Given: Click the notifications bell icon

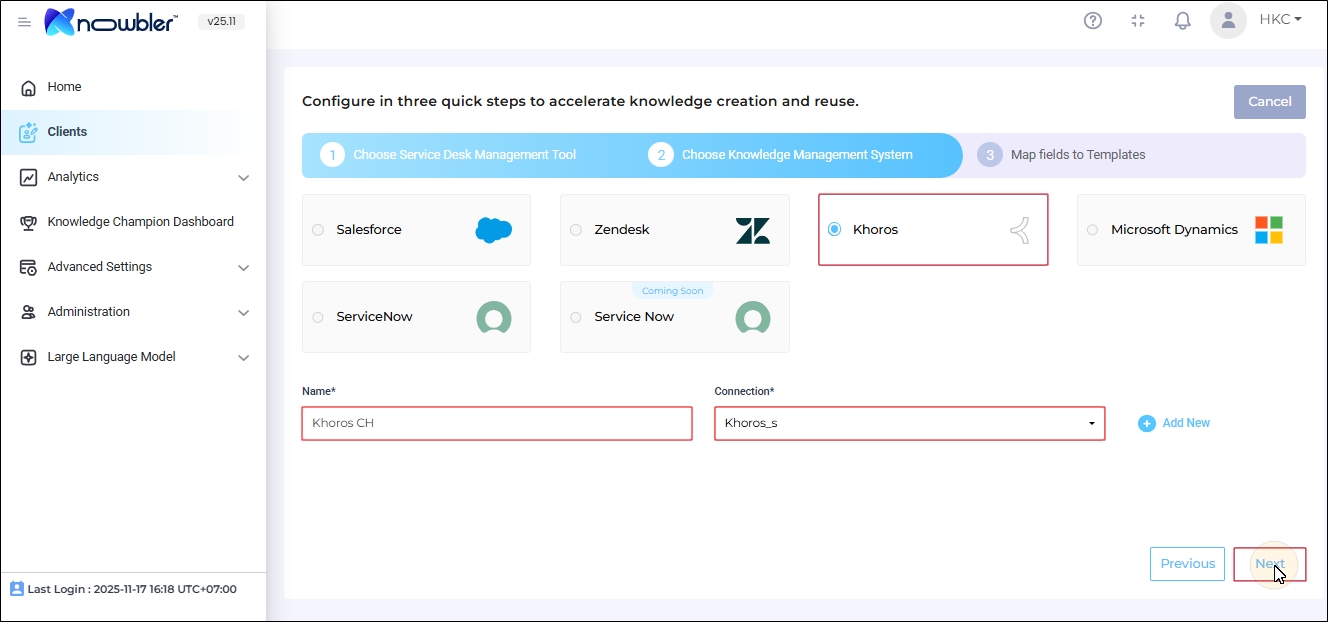Looking at the screenshot, I should pos(1183,21).
